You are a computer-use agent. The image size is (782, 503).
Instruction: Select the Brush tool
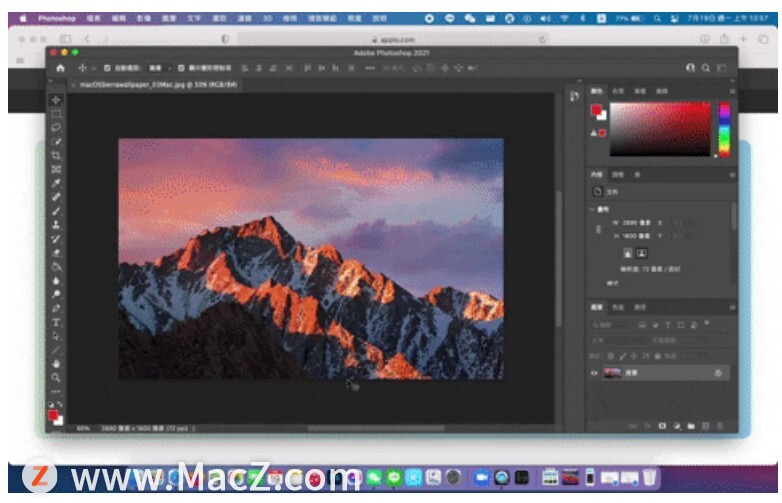tap(56, 211)
